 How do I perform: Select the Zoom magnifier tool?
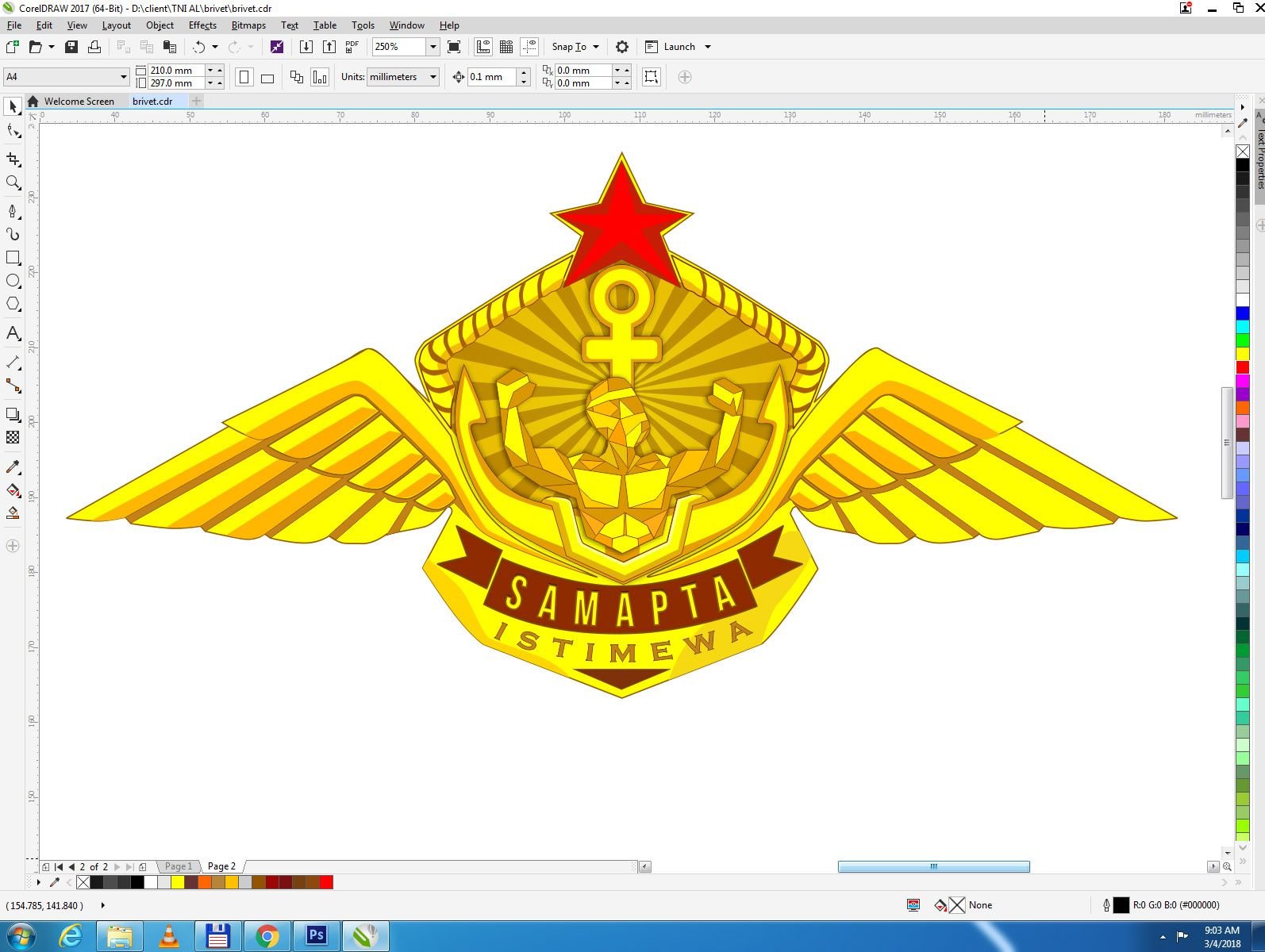[x=13, y=182]
